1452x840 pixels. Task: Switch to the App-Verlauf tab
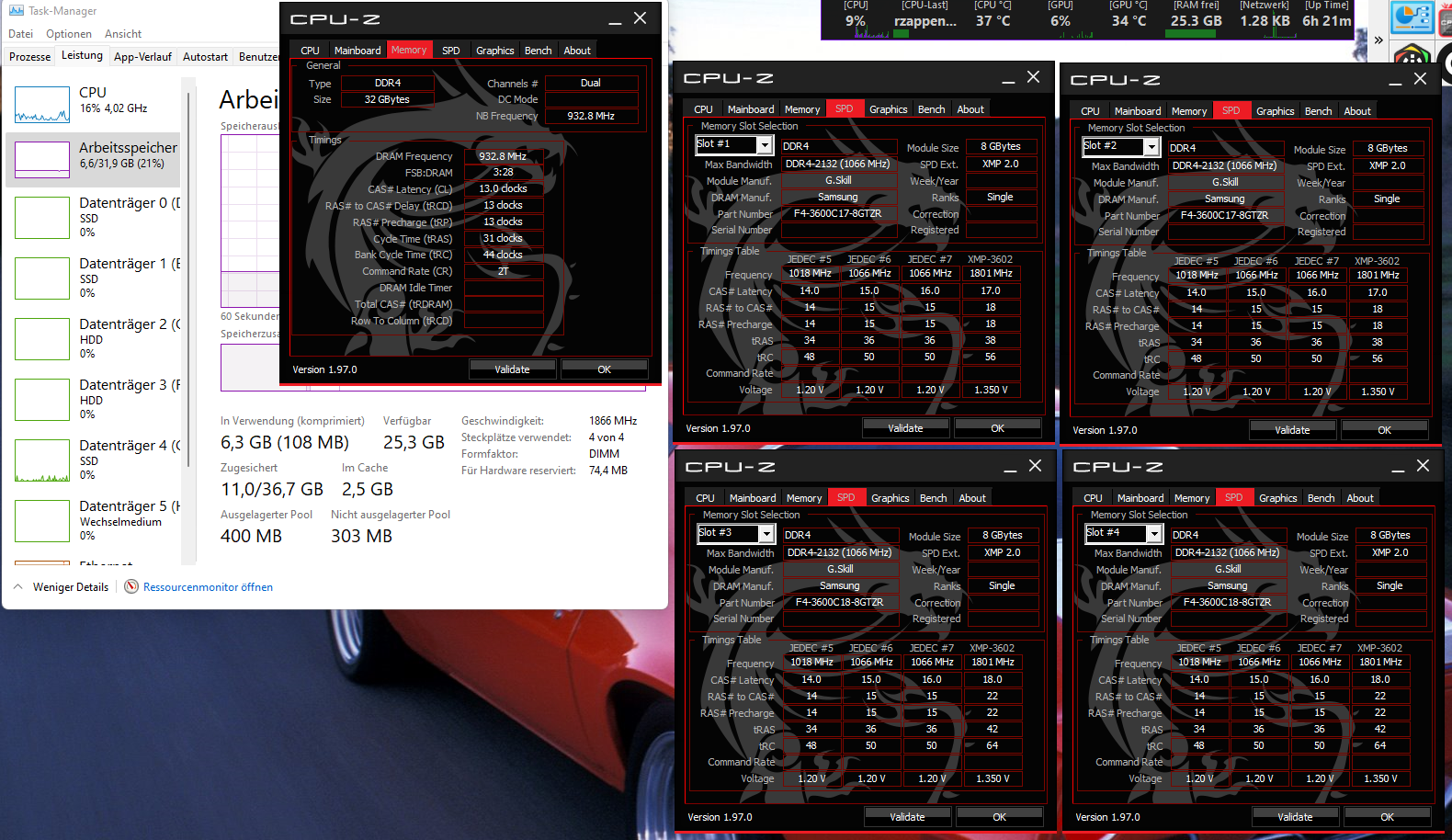tap(142, 57)
